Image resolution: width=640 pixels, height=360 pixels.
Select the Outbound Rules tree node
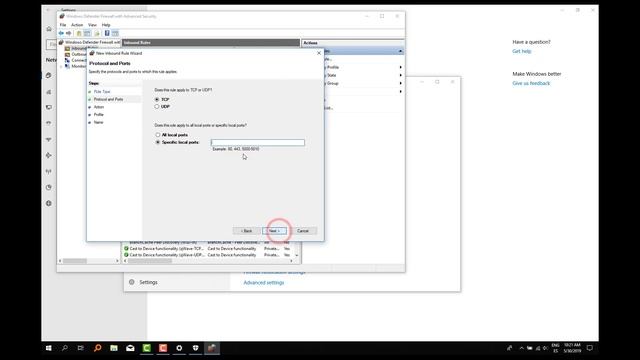click(76, 54)
